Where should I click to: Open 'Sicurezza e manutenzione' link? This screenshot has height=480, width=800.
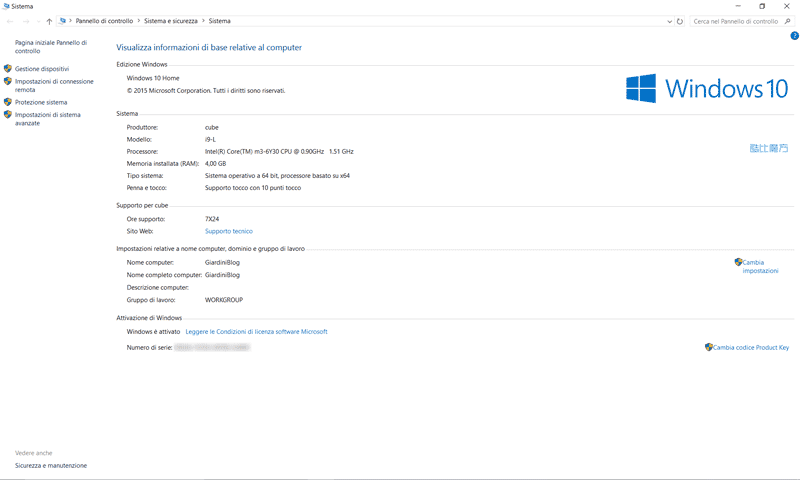51,466
